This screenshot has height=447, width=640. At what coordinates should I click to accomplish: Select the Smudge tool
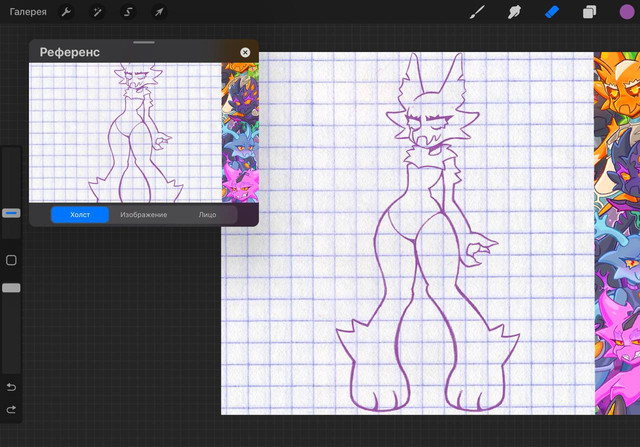(514, 12)
